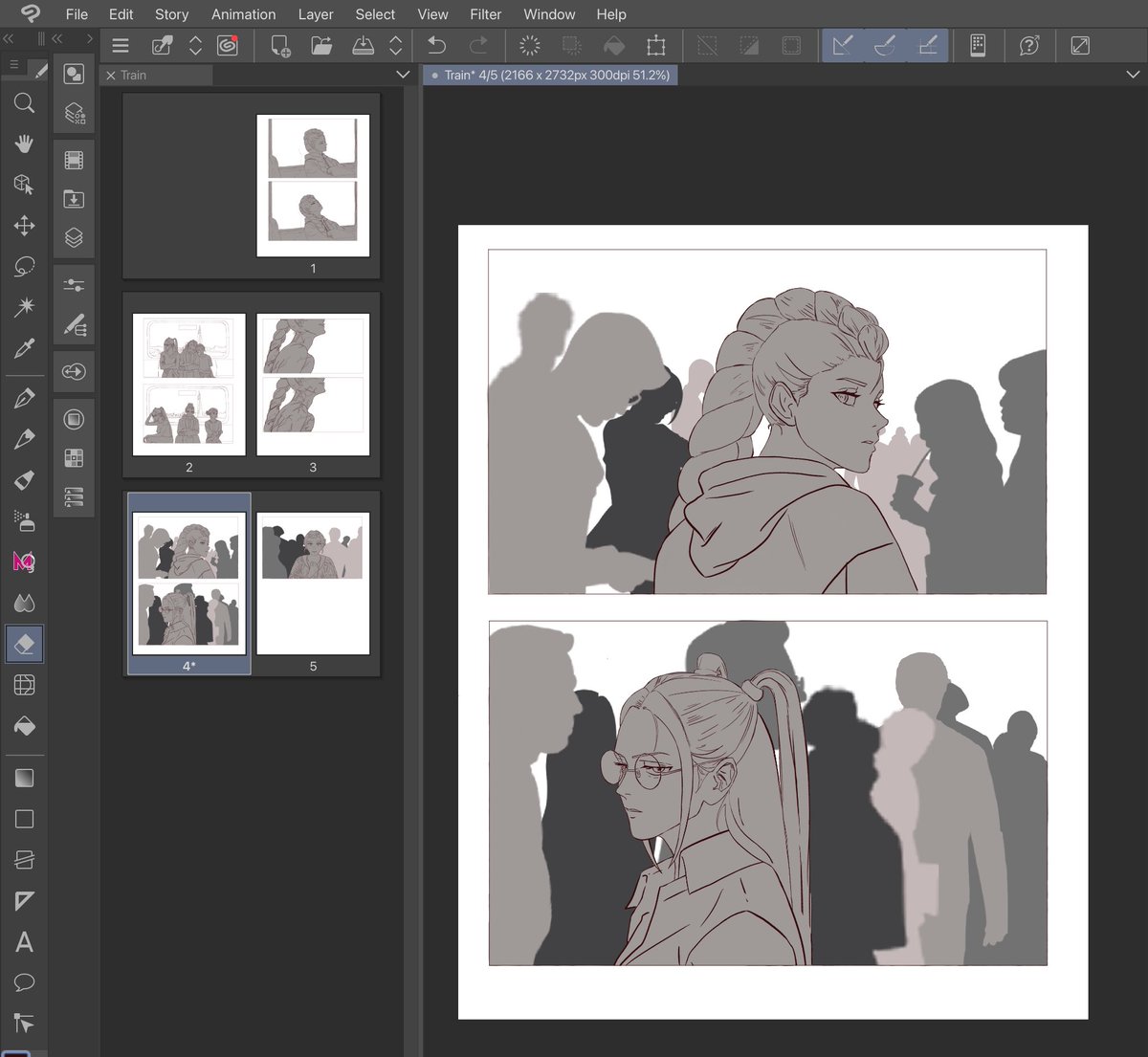
Task: Choose the Pen tool
Action: [x=24, y=397]
